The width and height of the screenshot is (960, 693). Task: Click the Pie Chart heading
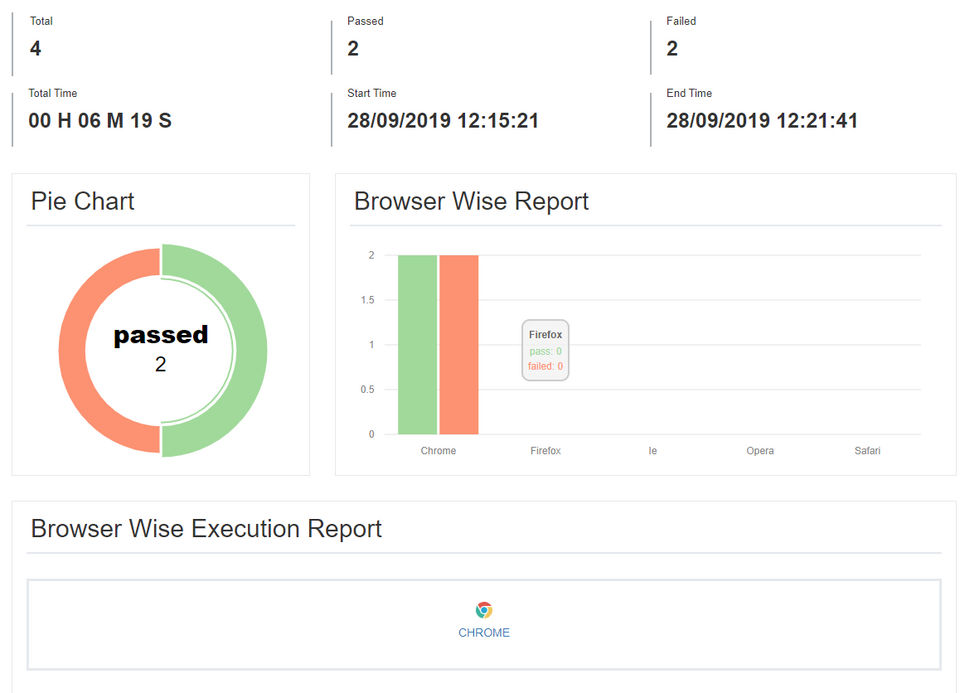click(82, 201)
